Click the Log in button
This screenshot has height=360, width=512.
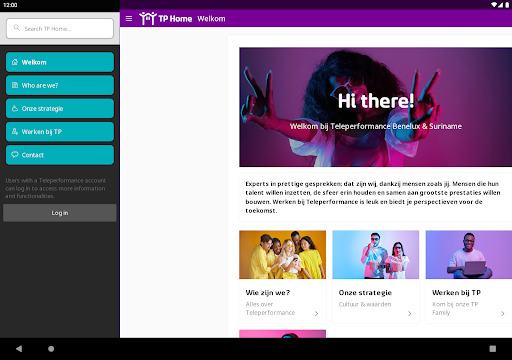pyautogui.click(x=60, y=213)
